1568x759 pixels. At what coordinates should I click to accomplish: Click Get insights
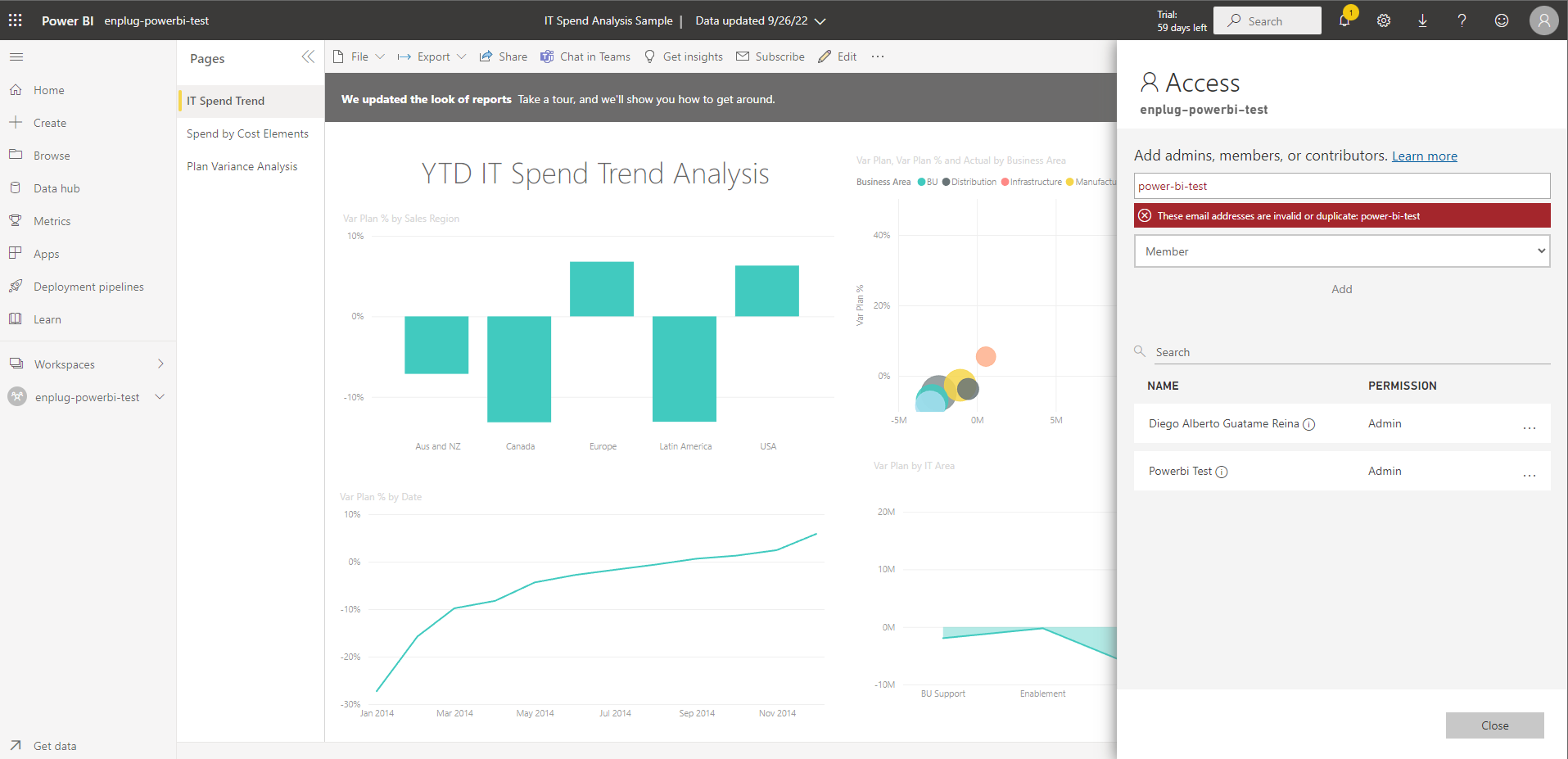pyautogui.click(x=684, y=56)
